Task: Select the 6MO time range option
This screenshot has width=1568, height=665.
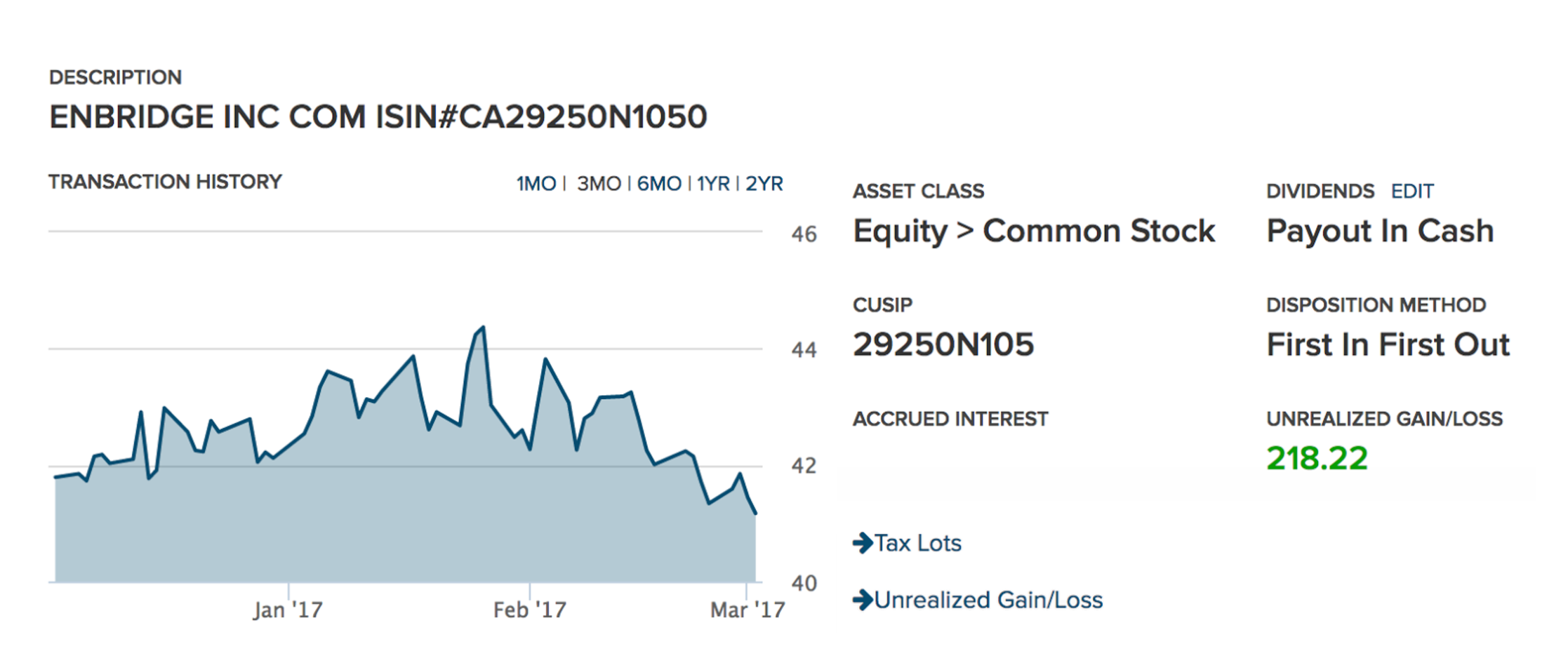Action: [x=658, y=183]
